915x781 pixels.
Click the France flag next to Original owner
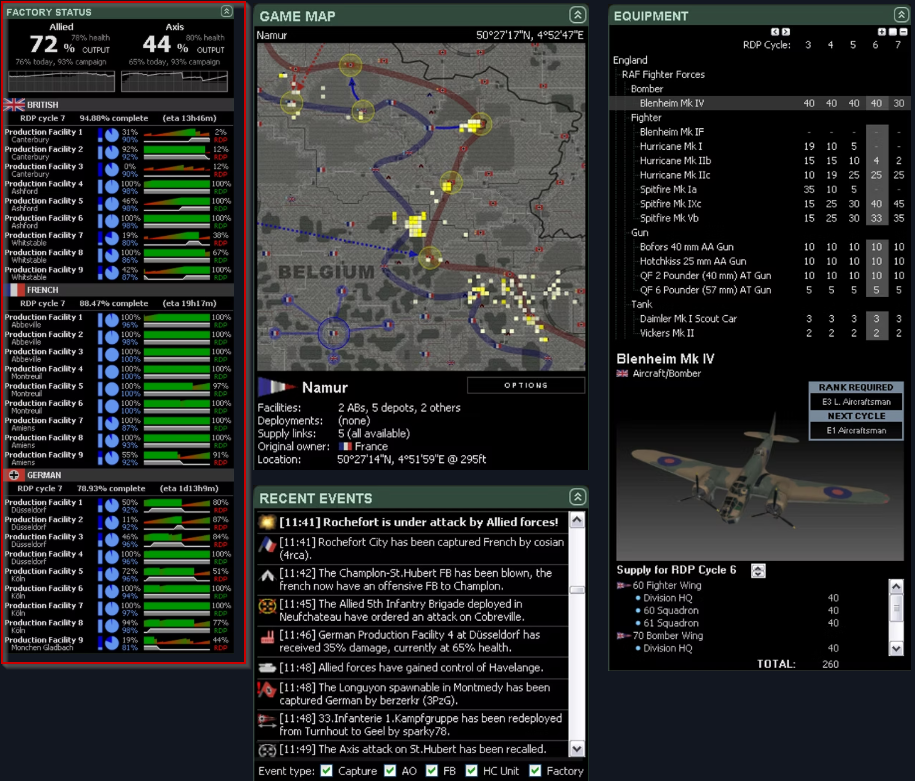(x=345, y=447)
